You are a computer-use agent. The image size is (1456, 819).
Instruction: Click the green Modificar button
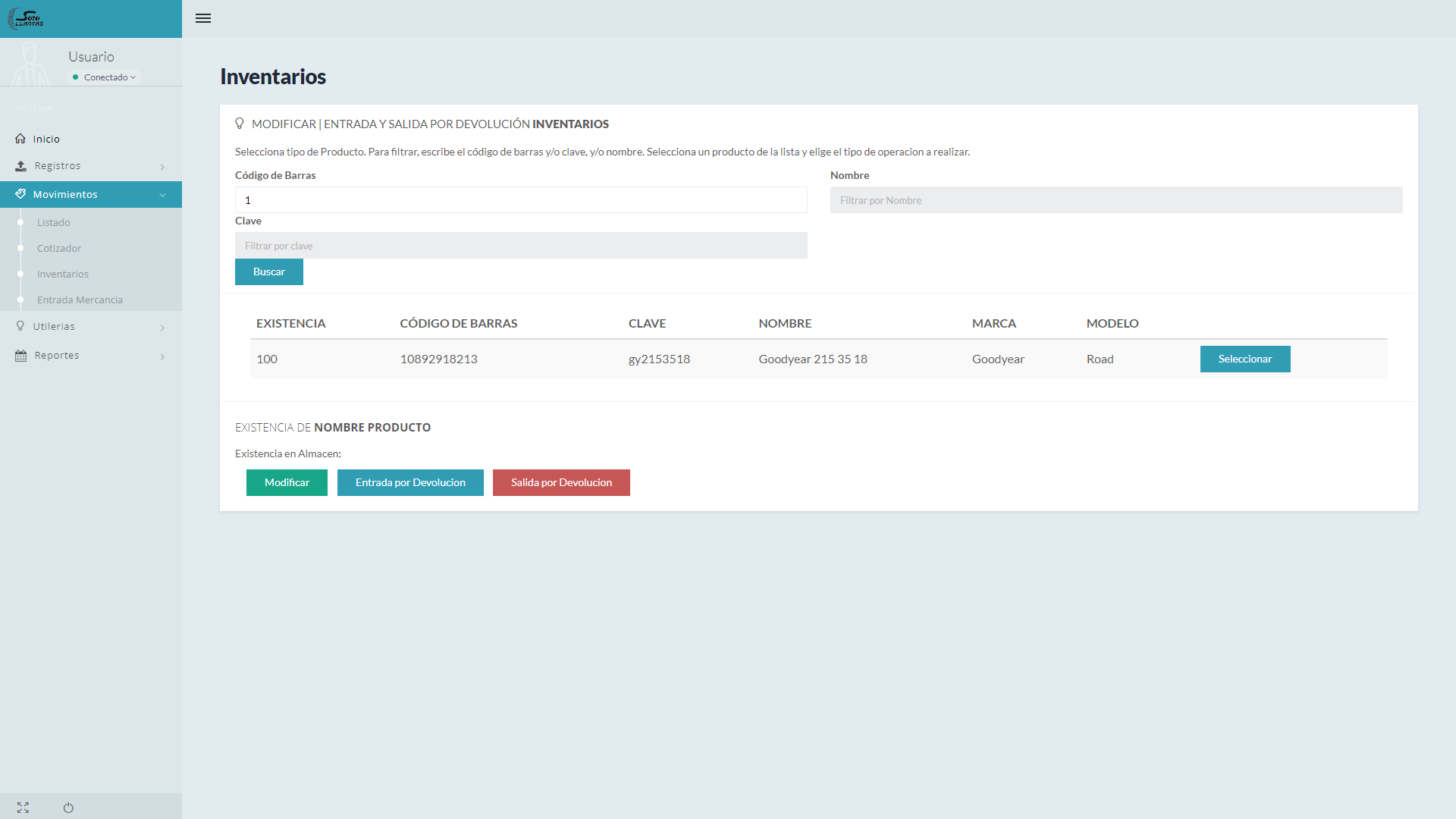click(x=287, y=482)
